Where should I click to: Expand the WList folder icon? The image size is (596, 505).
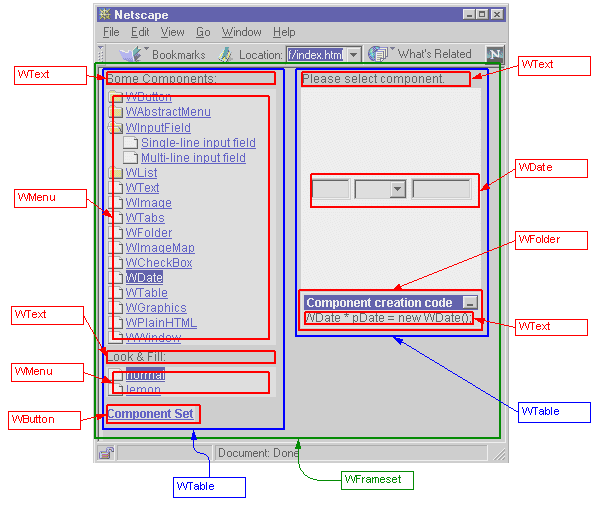[x=116, y=173]
